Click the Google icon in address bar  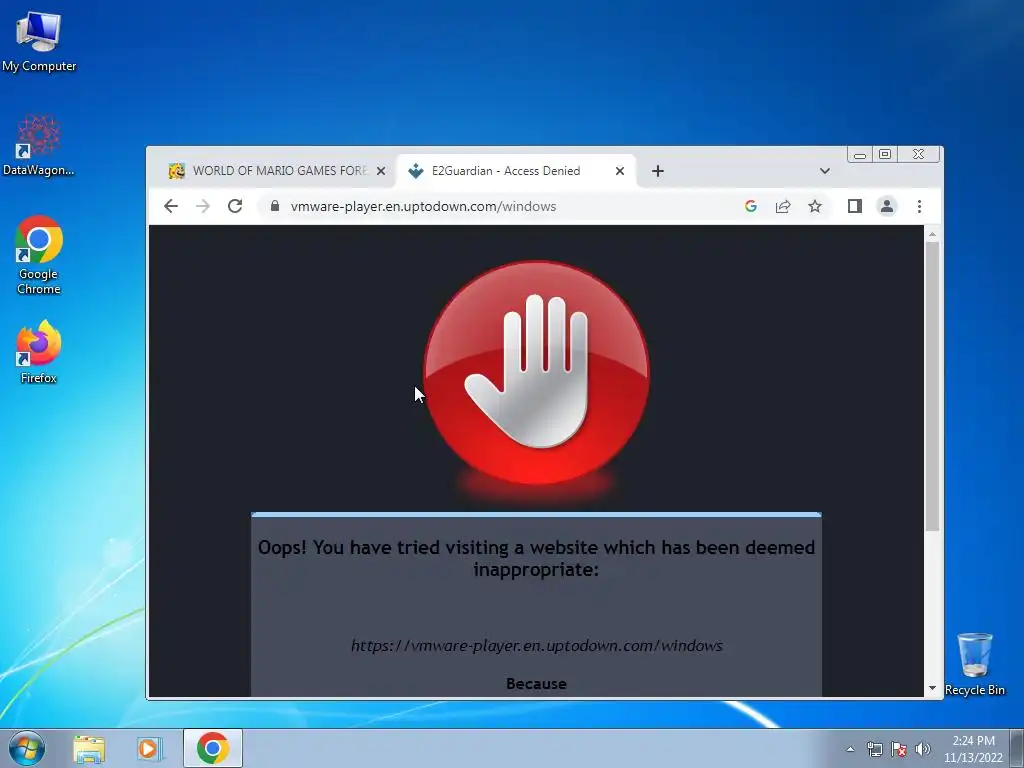click(751, 206)
